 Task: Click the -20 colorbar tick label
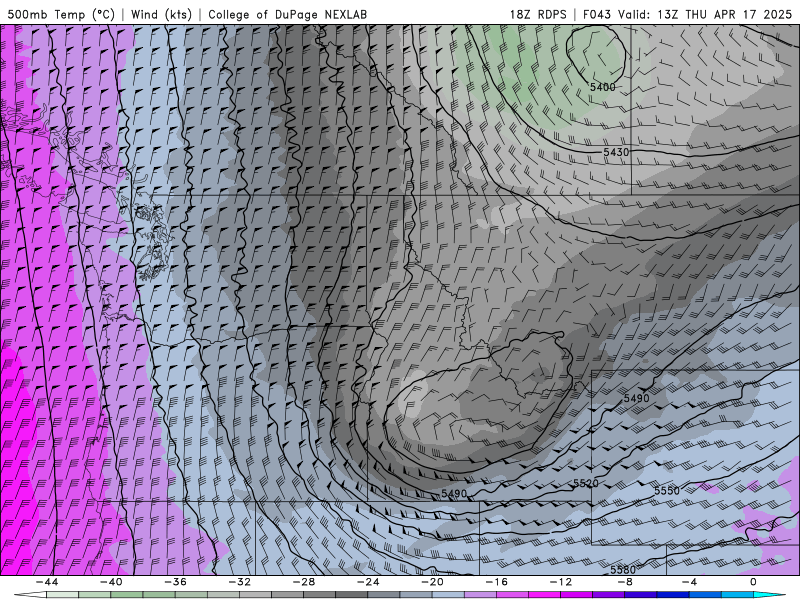tap(432, 582)
